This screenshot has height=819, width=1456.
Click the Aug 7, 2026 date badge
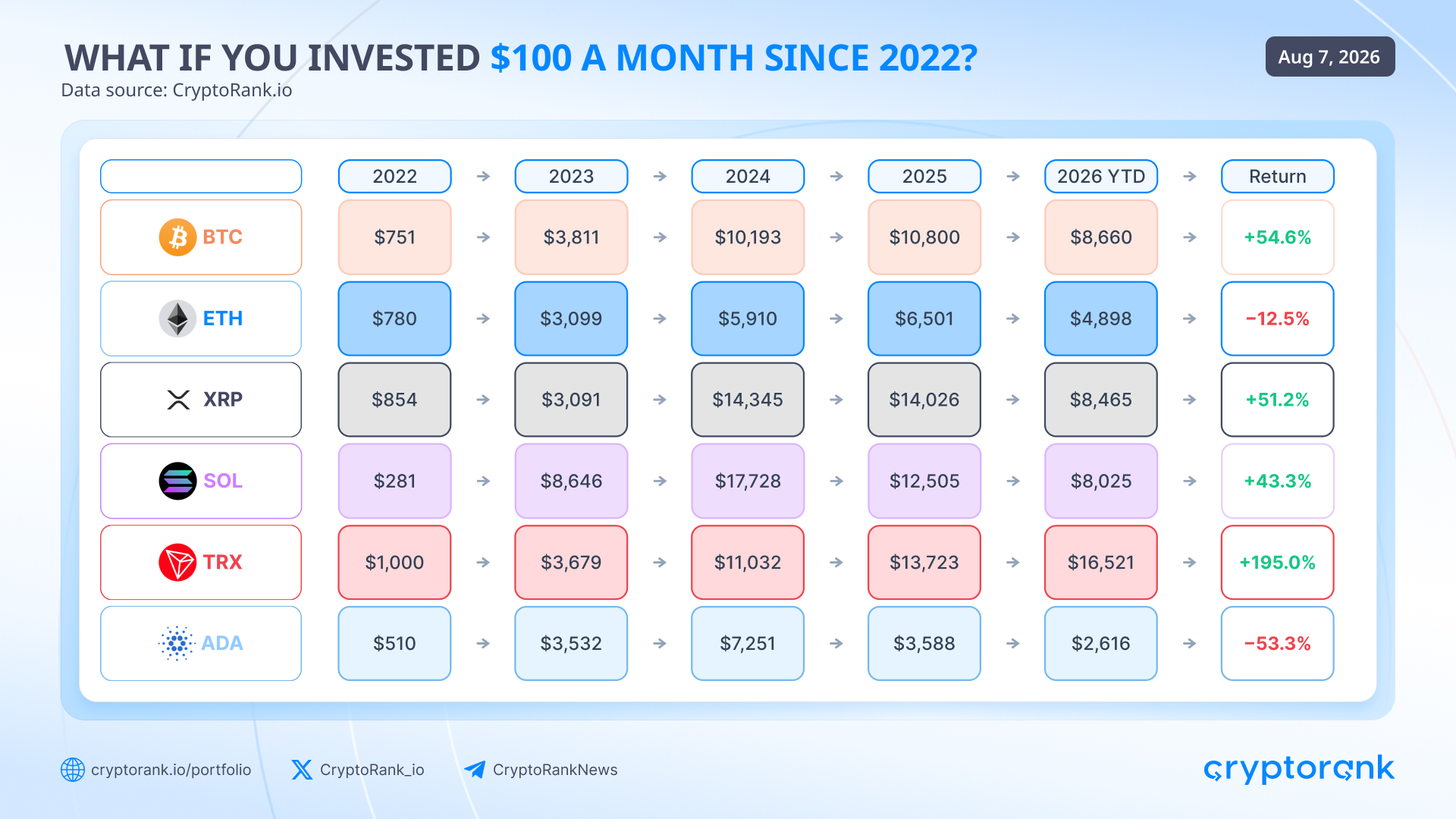pyautogui.click(x=1330, y=57)
